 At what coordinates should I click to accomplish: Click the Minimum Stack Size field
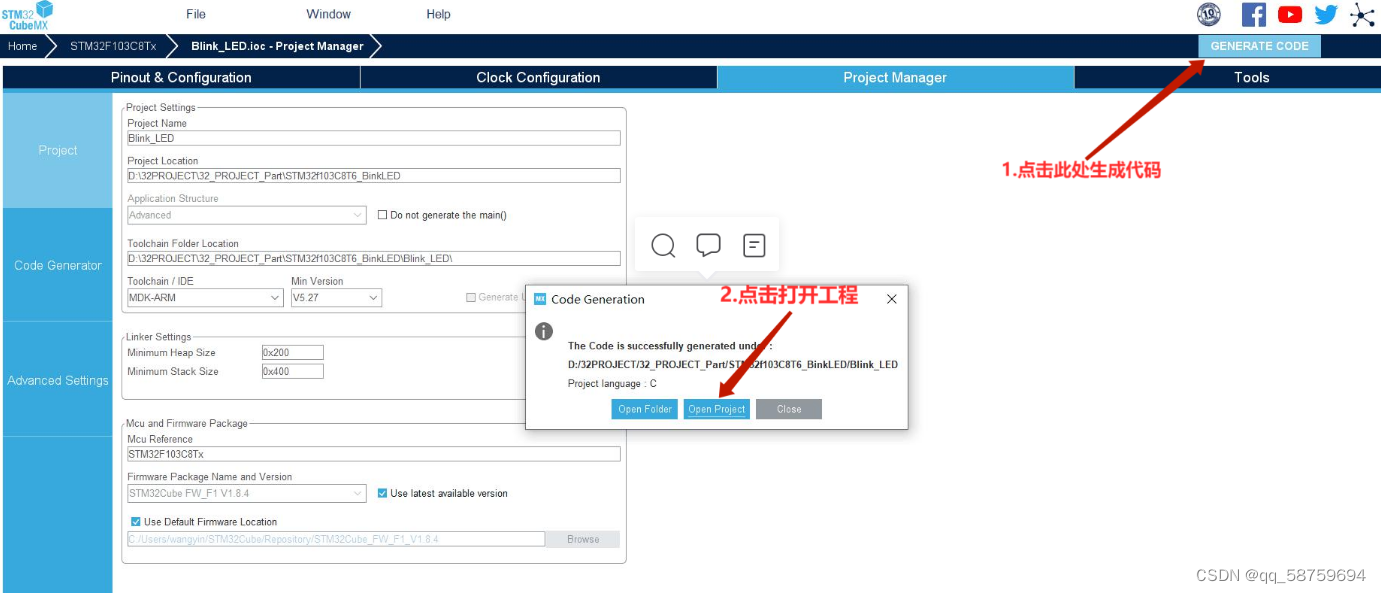292,371
